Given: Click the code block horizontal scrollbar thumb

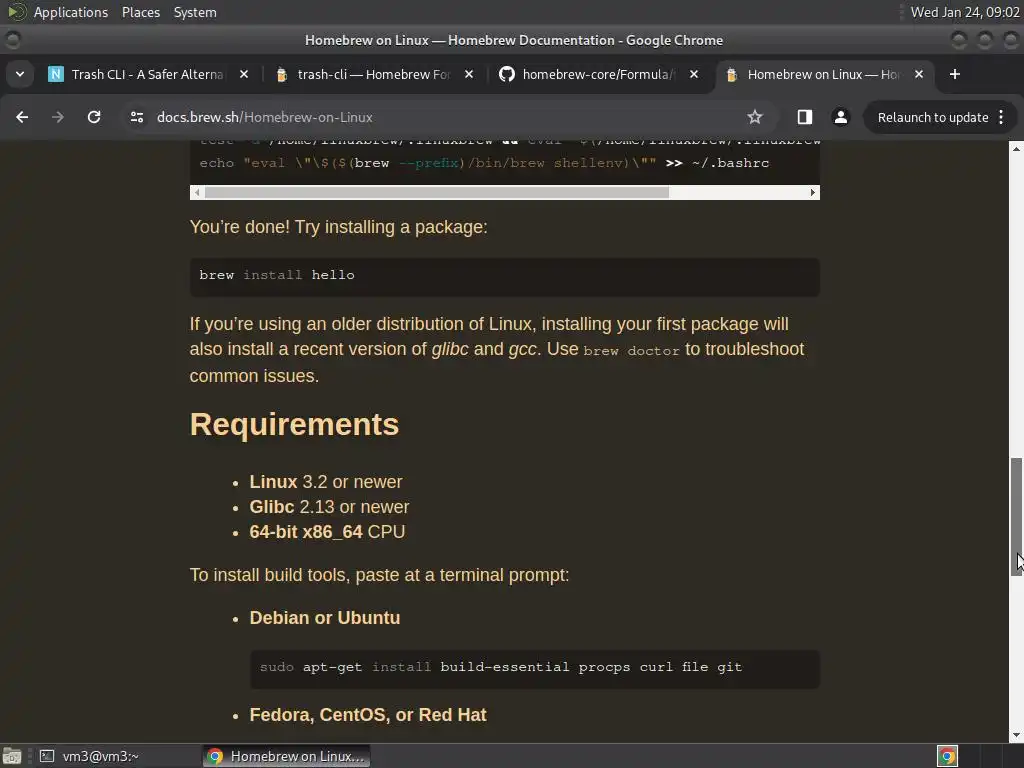Looking at the screenshot, I should click(x=437, y=192).
